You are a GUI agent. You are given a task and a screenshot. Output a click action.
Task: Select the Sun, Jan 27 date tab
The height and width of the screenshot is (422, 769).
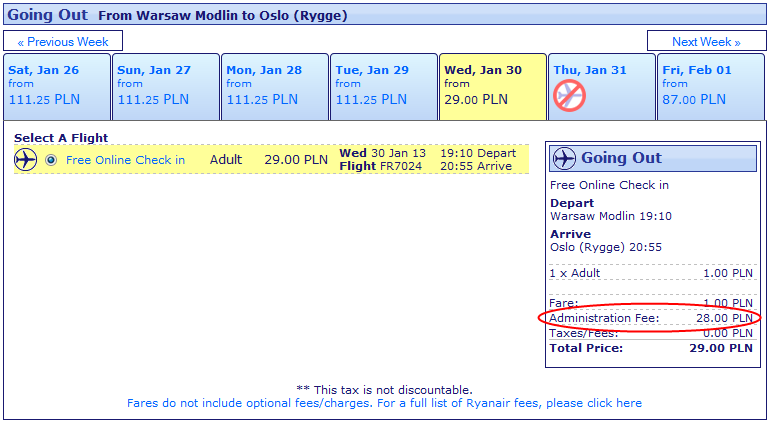click(x=166, y=85)
